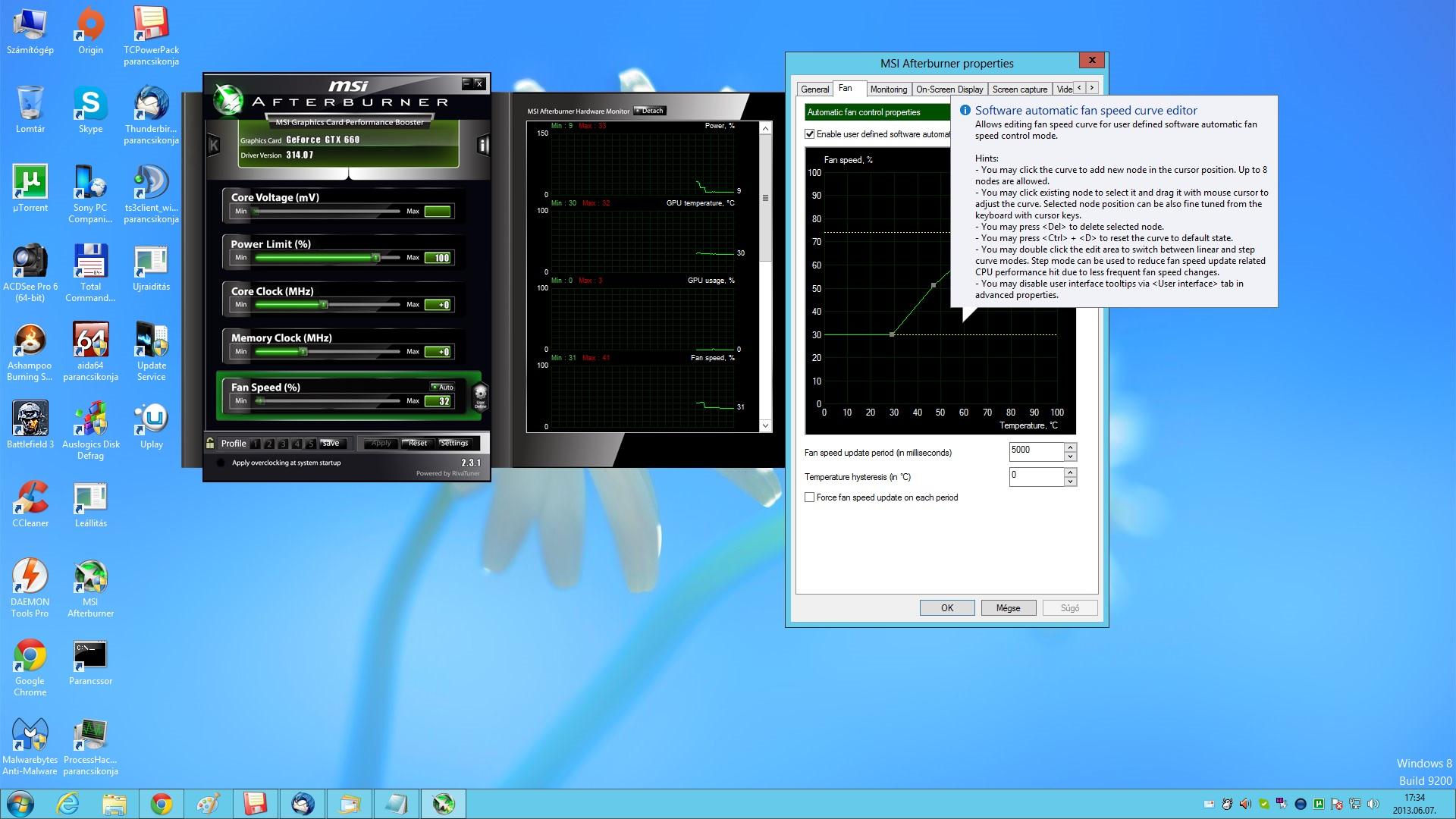This screenshot has width=1456, height=819.
Task: Open the Google Chrome desktop shortcut
Action: [30, 667]
